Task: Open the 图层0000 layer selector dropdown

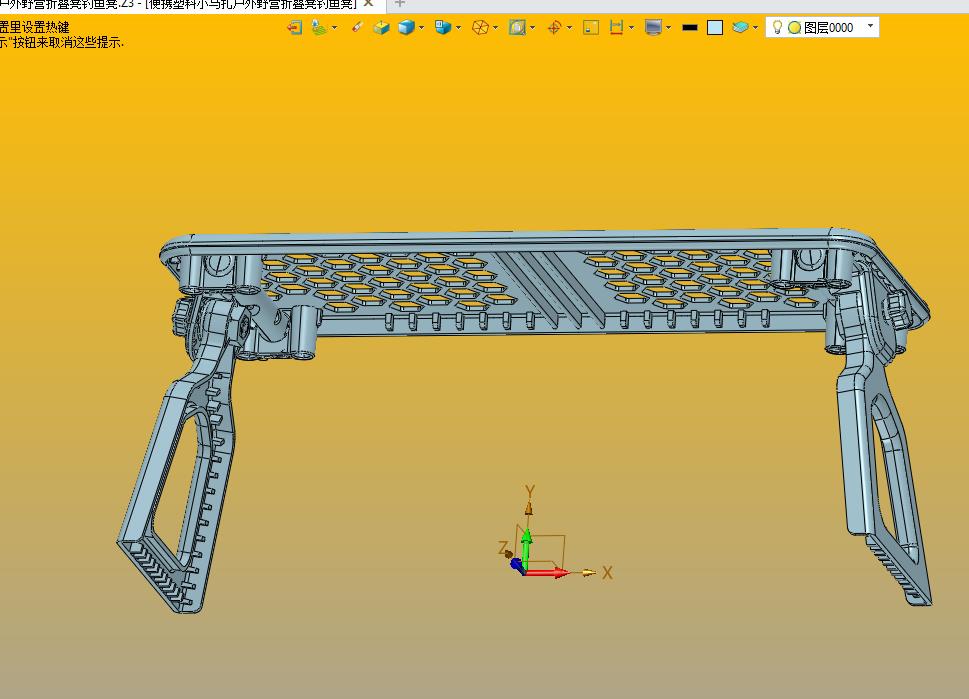Action: pyautogui.click(x=871, y=26)
